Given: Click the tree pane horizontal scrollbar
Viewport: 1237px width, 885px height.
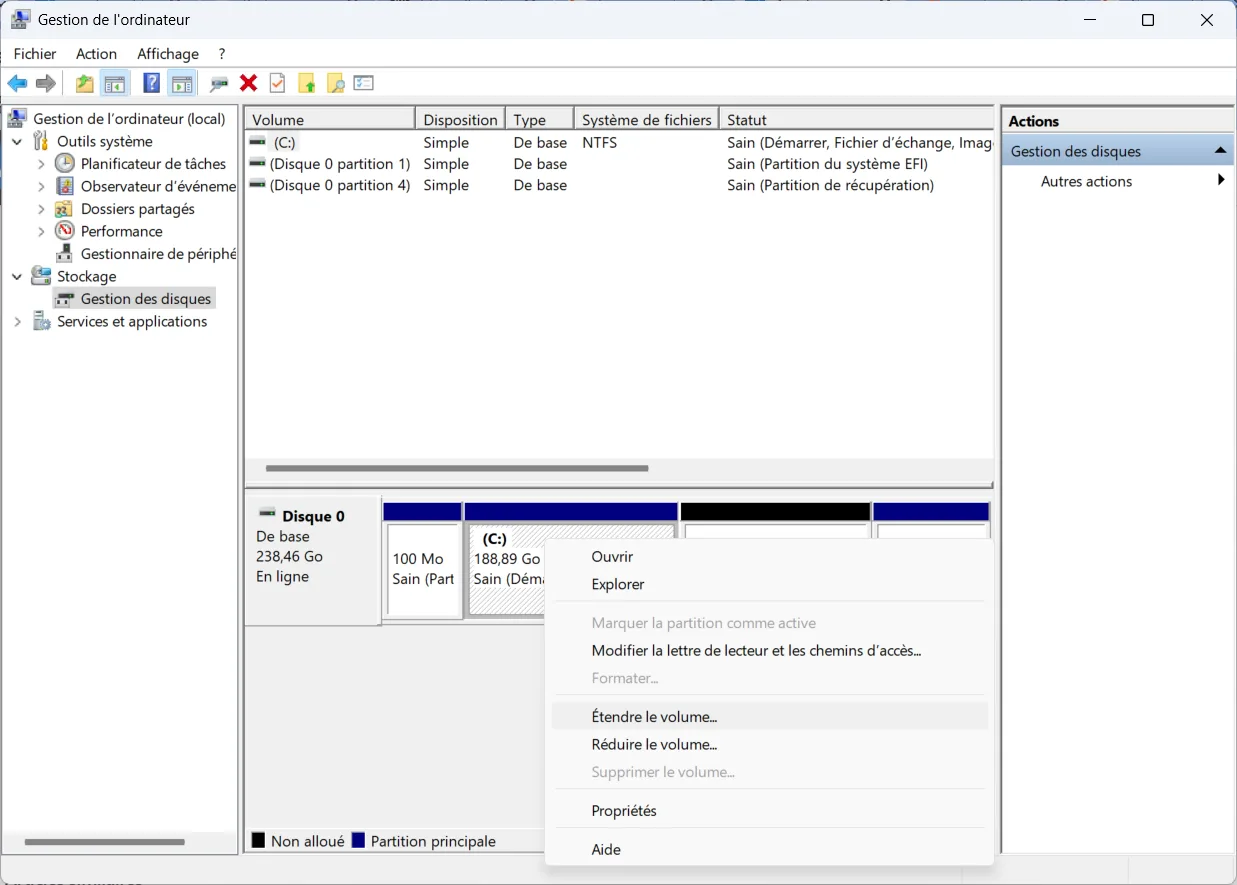Looking at the screenshot, I should click(x=104, y=842).
